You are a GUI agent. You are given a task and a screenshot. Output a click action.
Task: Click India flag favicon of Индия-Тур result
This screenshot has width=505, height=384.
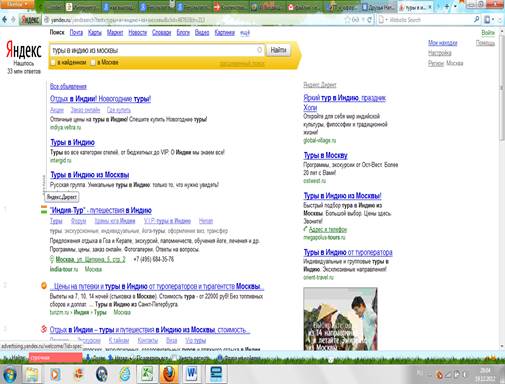44,210
